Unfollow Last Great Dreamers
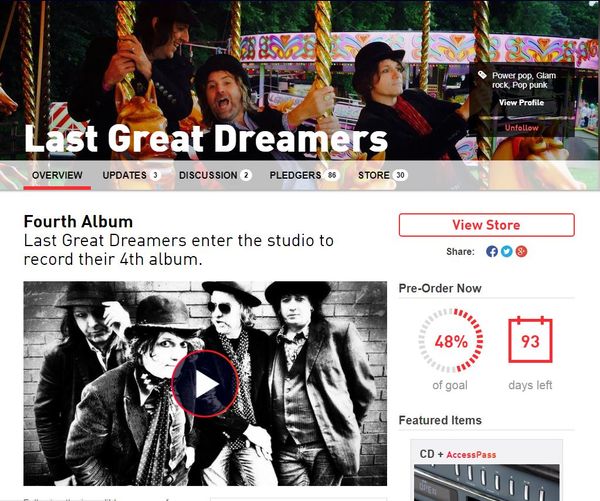Screen dimensions: 600x501 [x=522, y=128]
